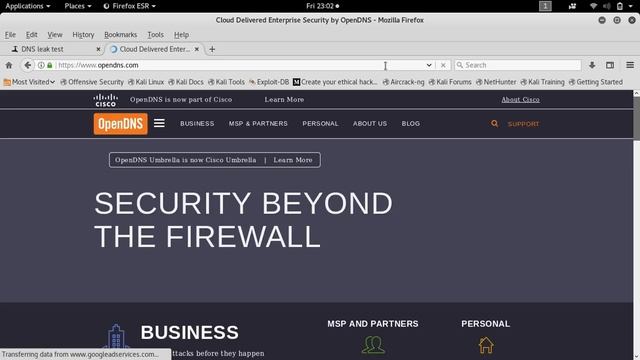Click the About Cisco link
The width and height of the screenshot is (640, 360).
tap(520, 100)
